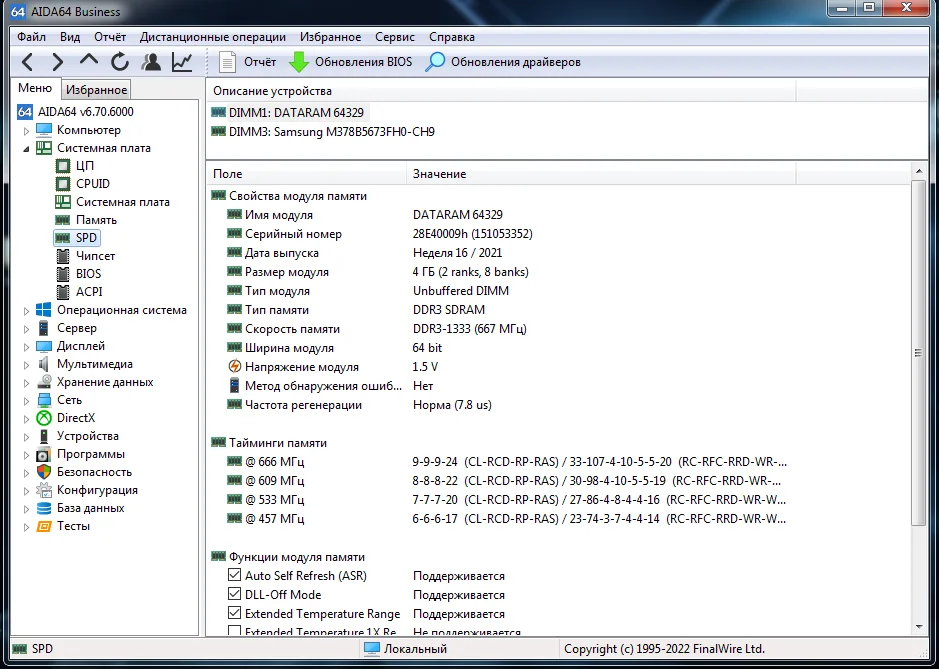Click the Операционная система Windows icon
The height and width of the screenshot is (669, 939).
tap(44, 310)
